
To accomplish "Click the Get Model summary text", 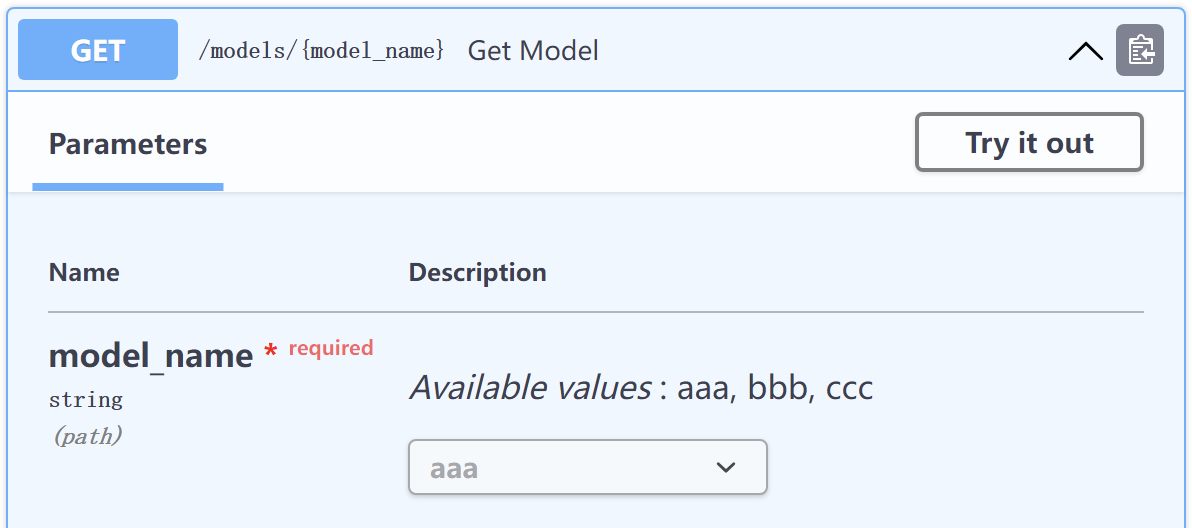I will (x=533, y=50).
